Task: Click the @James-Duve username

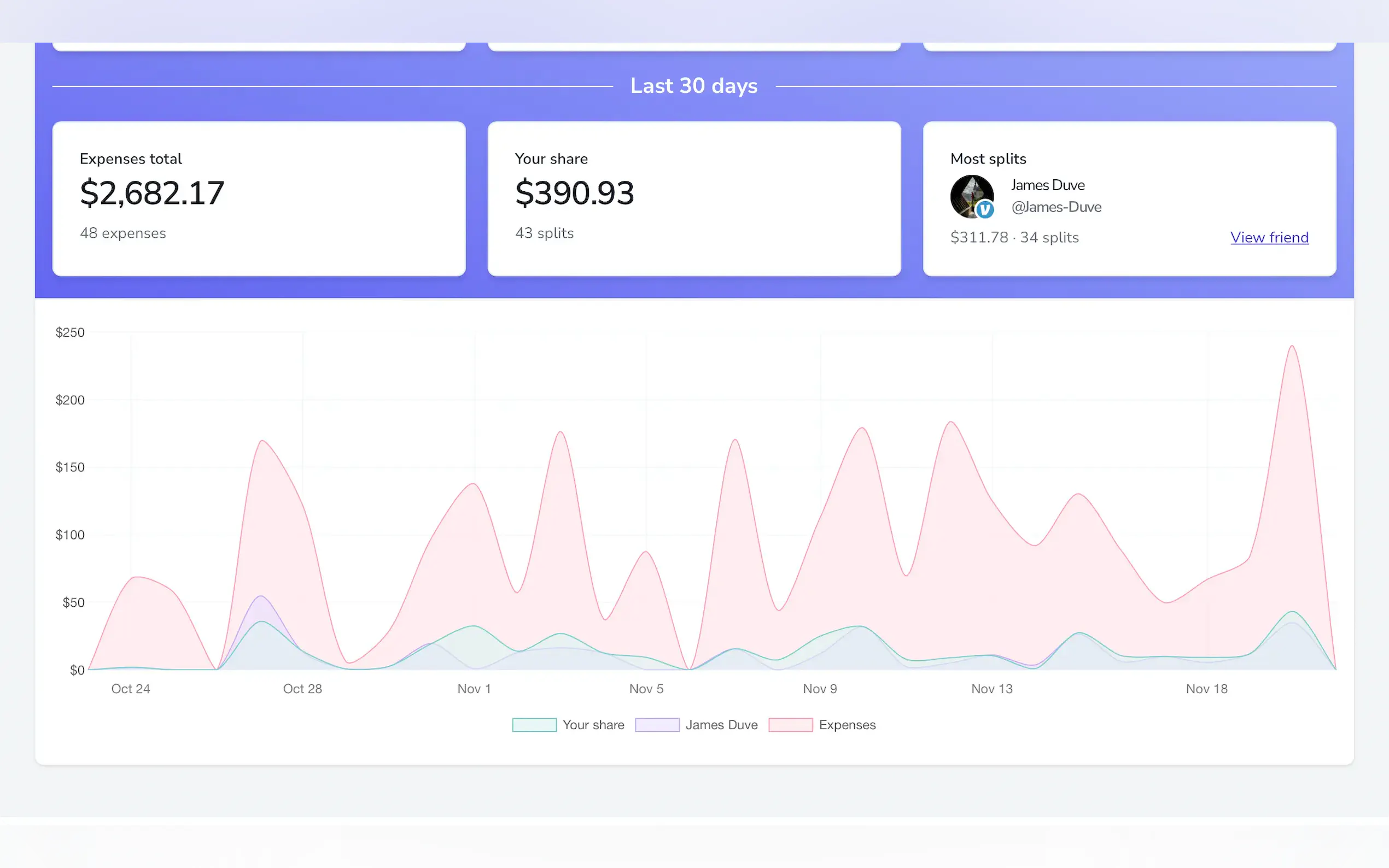Action: click(1056, 207)
